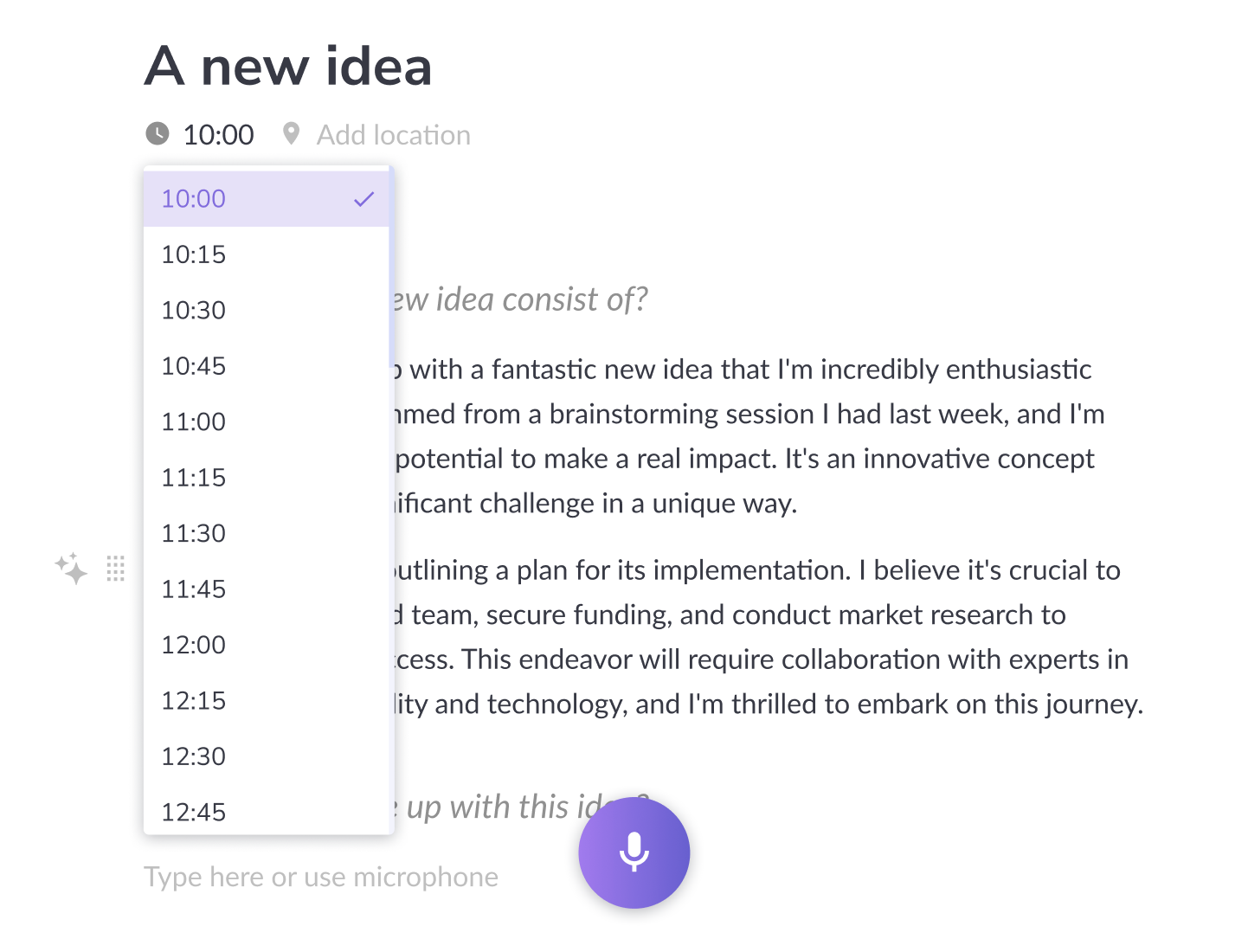Choose 11:30 in the time list

tap(194, 533)
